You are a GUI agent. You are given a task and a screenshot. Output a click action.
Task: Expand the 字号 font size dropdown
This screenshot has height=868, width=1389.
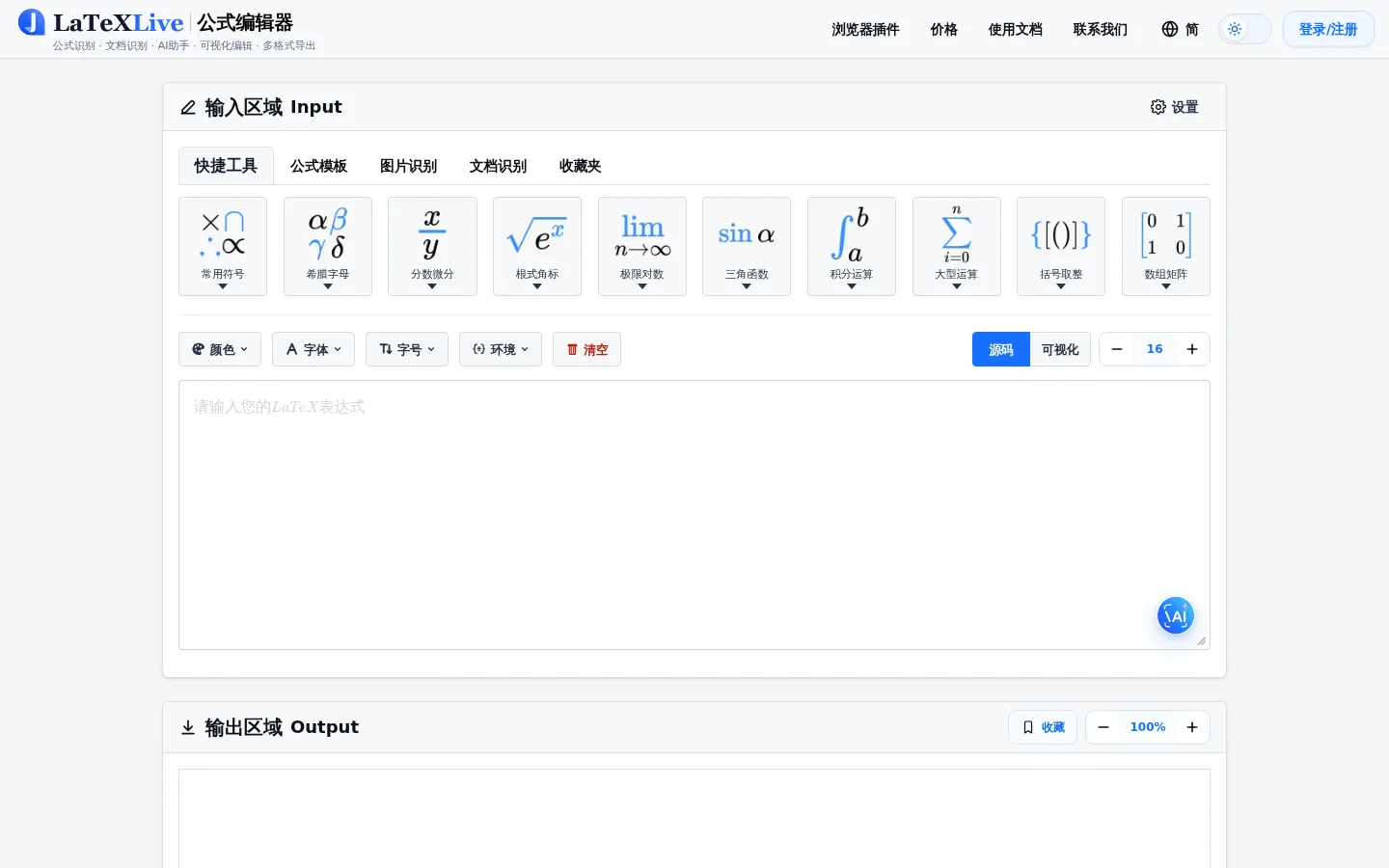pos(407,349)
